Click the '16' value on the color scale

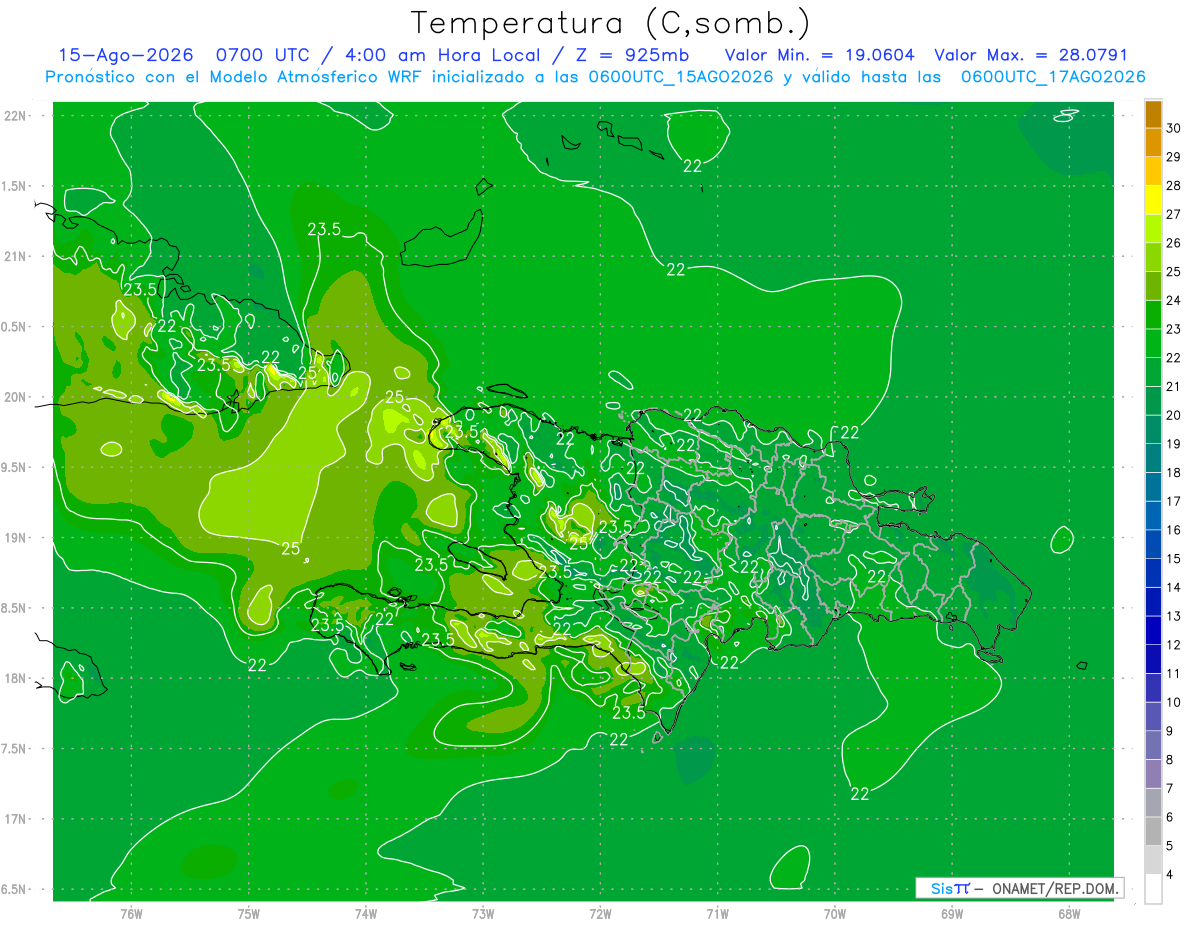[x=1174, y=530]
